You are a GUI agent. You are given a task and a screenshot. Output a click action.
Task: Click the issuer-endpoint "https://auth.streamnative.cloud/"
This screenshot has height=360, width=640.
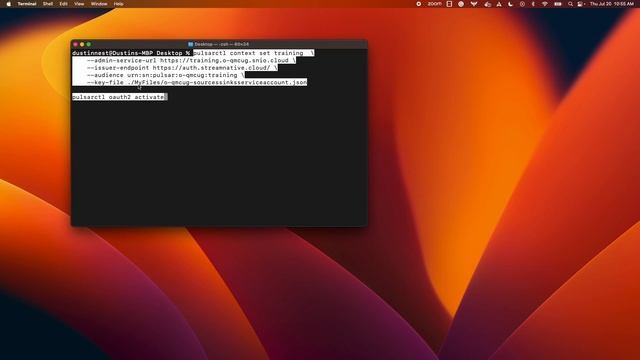click(211, 68)
